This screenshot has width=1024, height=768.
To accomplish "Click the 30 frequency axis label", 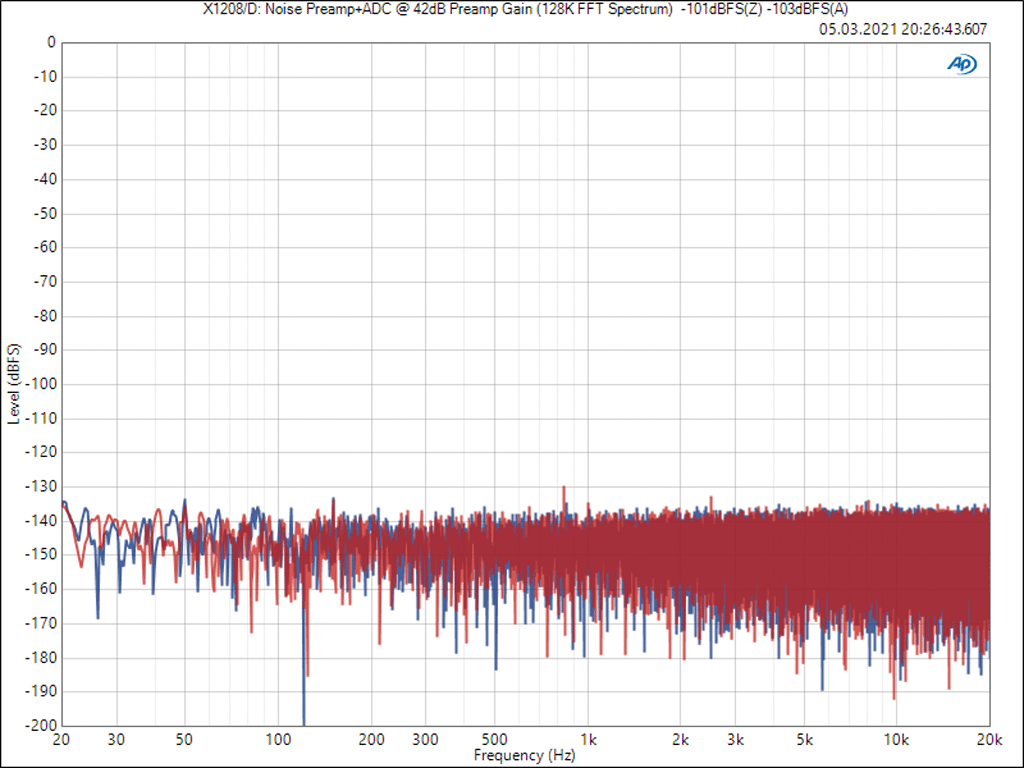I will click(x=116, y=740).
